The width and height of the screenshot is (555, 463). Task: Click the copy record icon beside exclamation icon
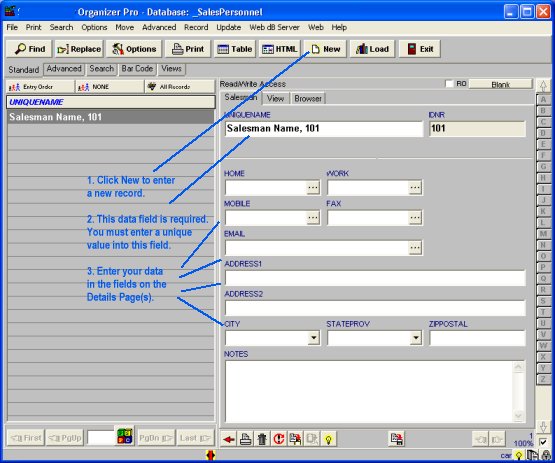pyautogui.click(x=296, y=439)
